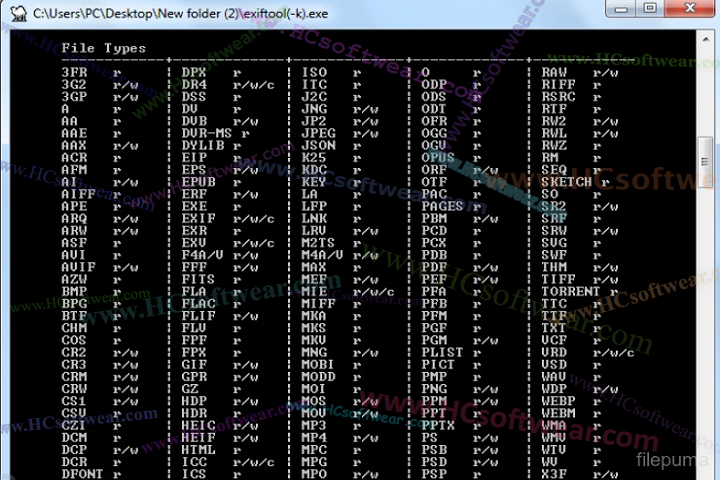Maximize the exiftool console window

point(649,9)
